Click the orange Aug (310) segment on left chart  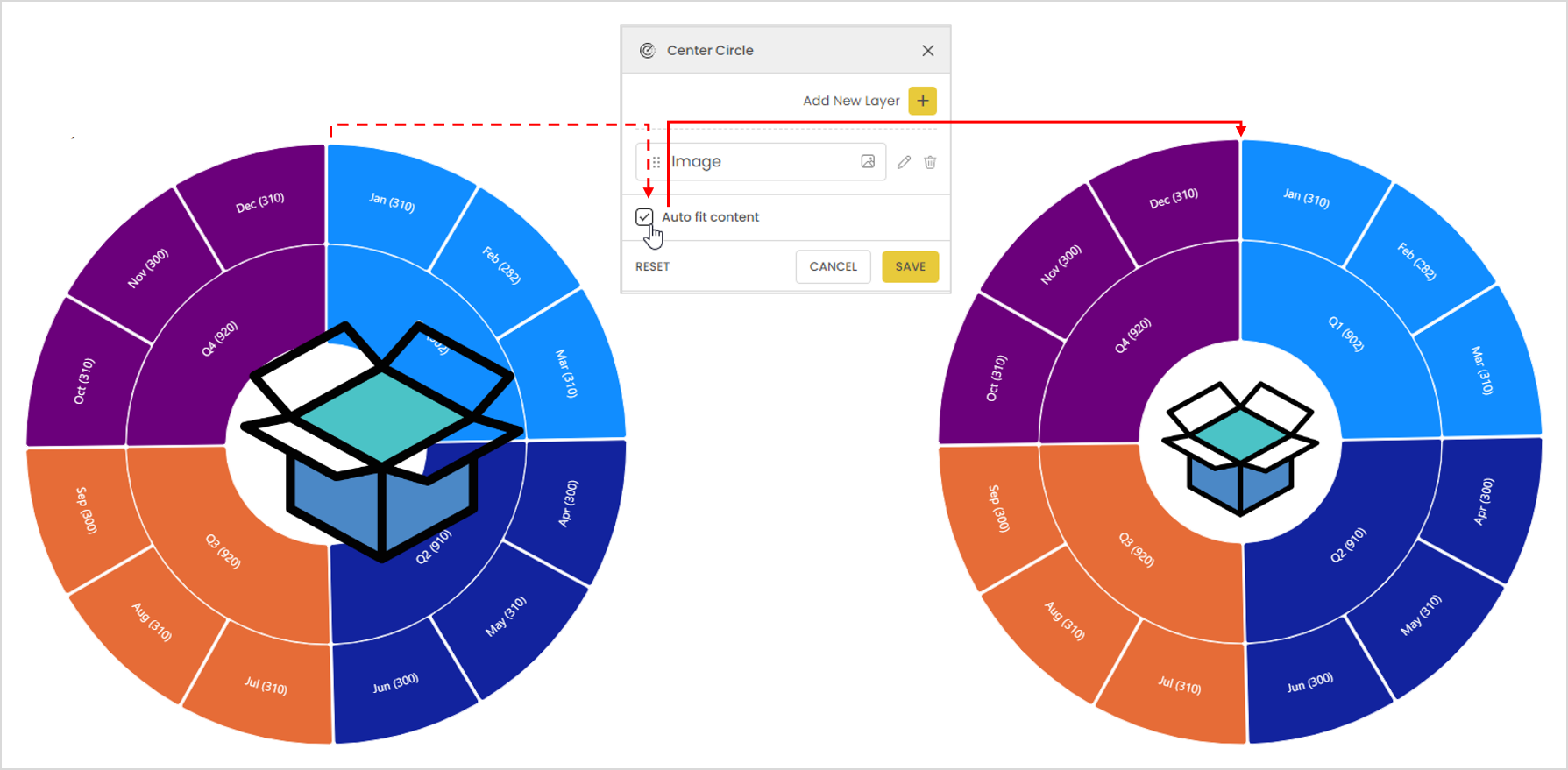point(152,622)
